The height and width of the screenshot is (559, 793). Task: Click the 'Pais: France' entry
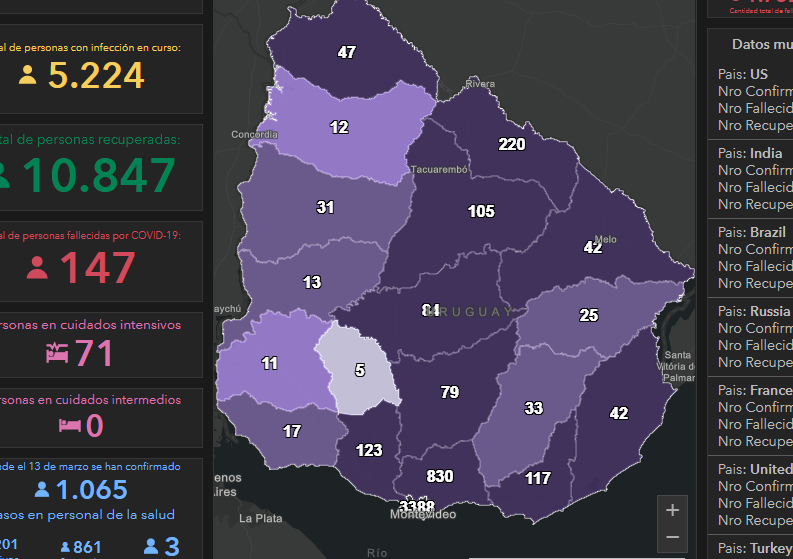click(755, 390)
